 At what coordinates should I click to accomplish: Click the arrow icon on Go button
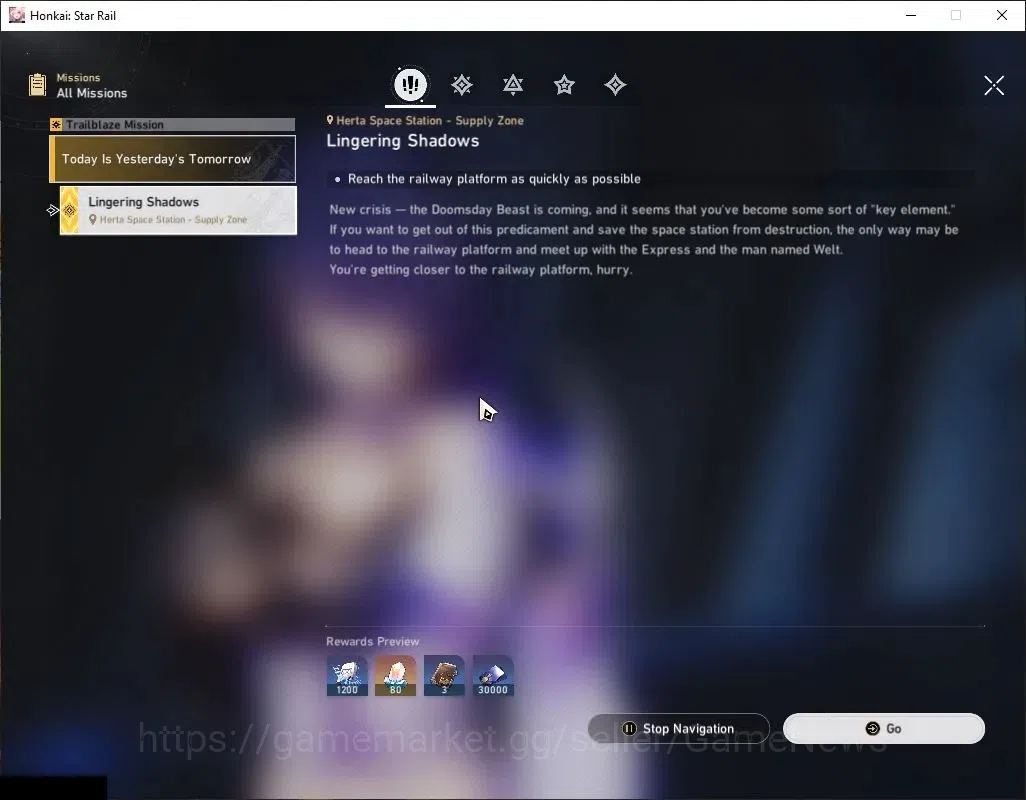[x=872, y=729]
